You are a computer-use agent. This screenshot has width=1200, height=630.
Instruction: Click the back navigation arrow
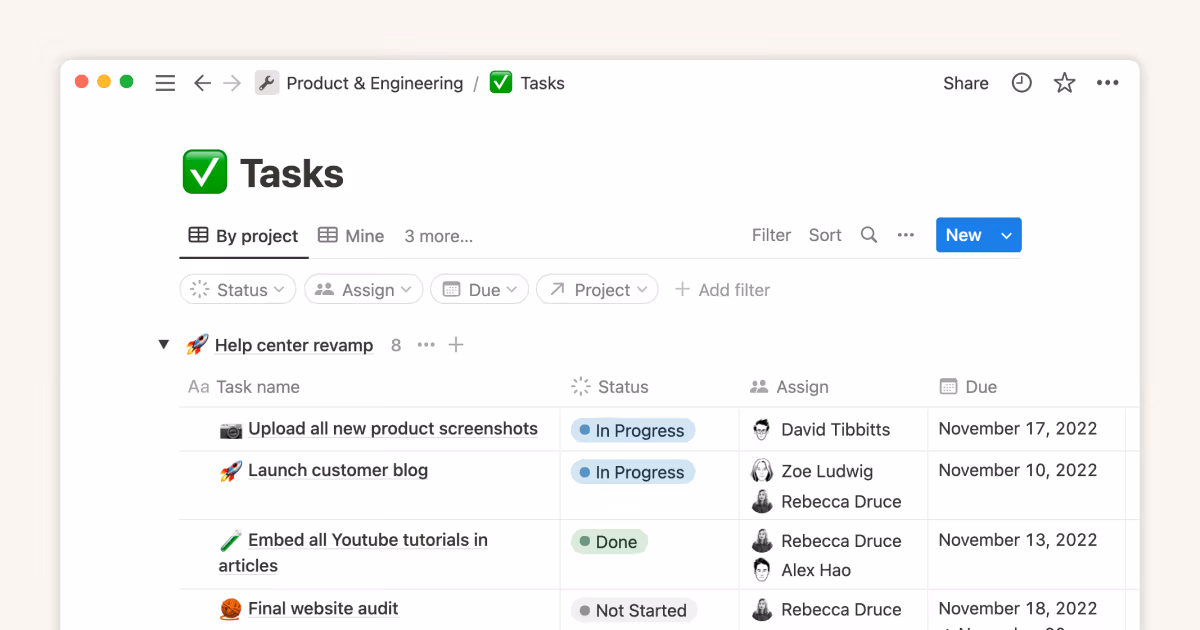(202, 83)
